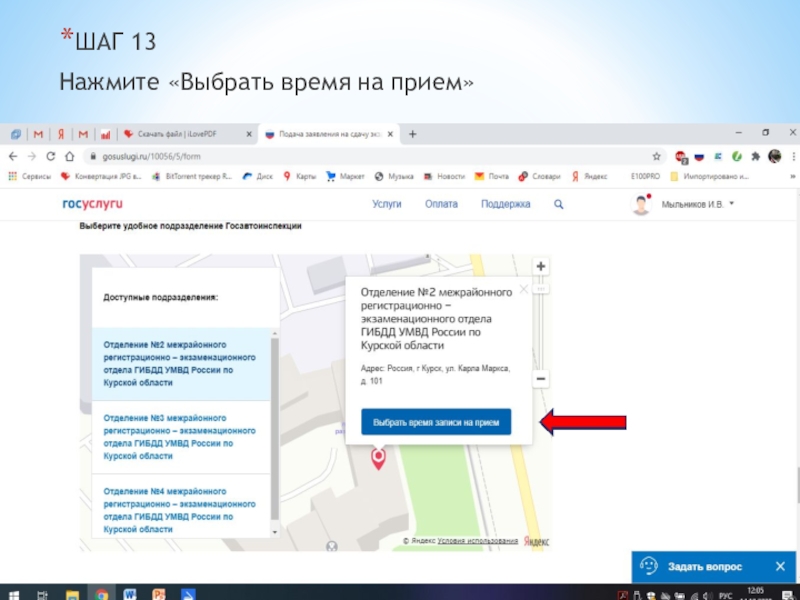800x600 pixels.
Task: Open the Услуги menu item
Action: [x=387, y=204]
